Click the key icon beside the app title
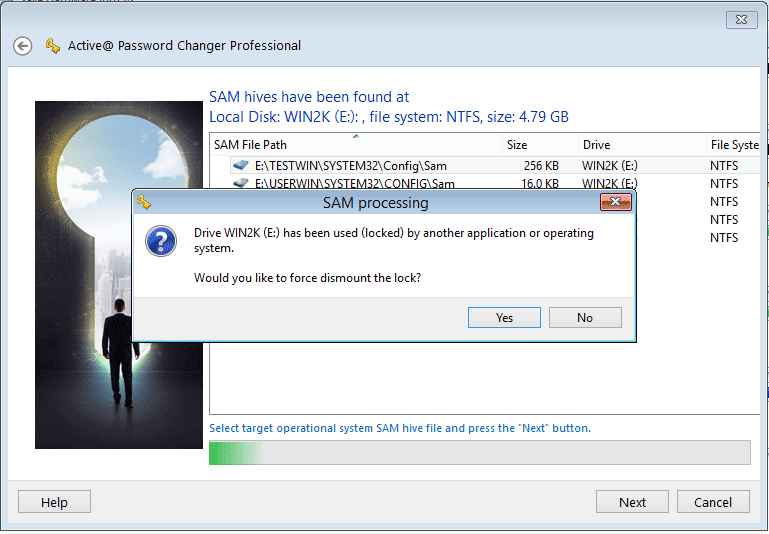Viewport: 769px width, 534px height. click(x=53, y=46)
